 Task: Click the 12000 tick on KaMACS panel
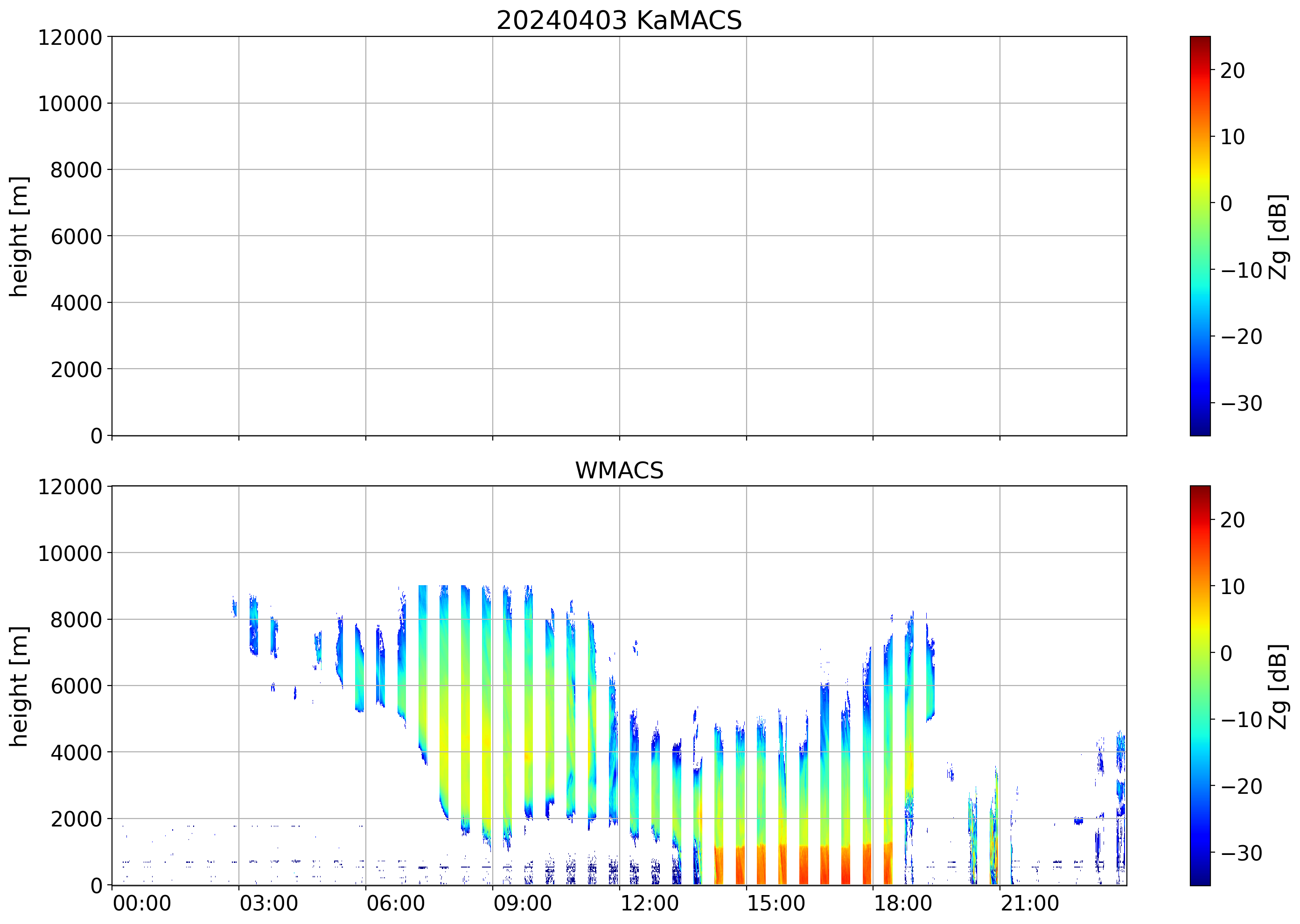(70, 37)
